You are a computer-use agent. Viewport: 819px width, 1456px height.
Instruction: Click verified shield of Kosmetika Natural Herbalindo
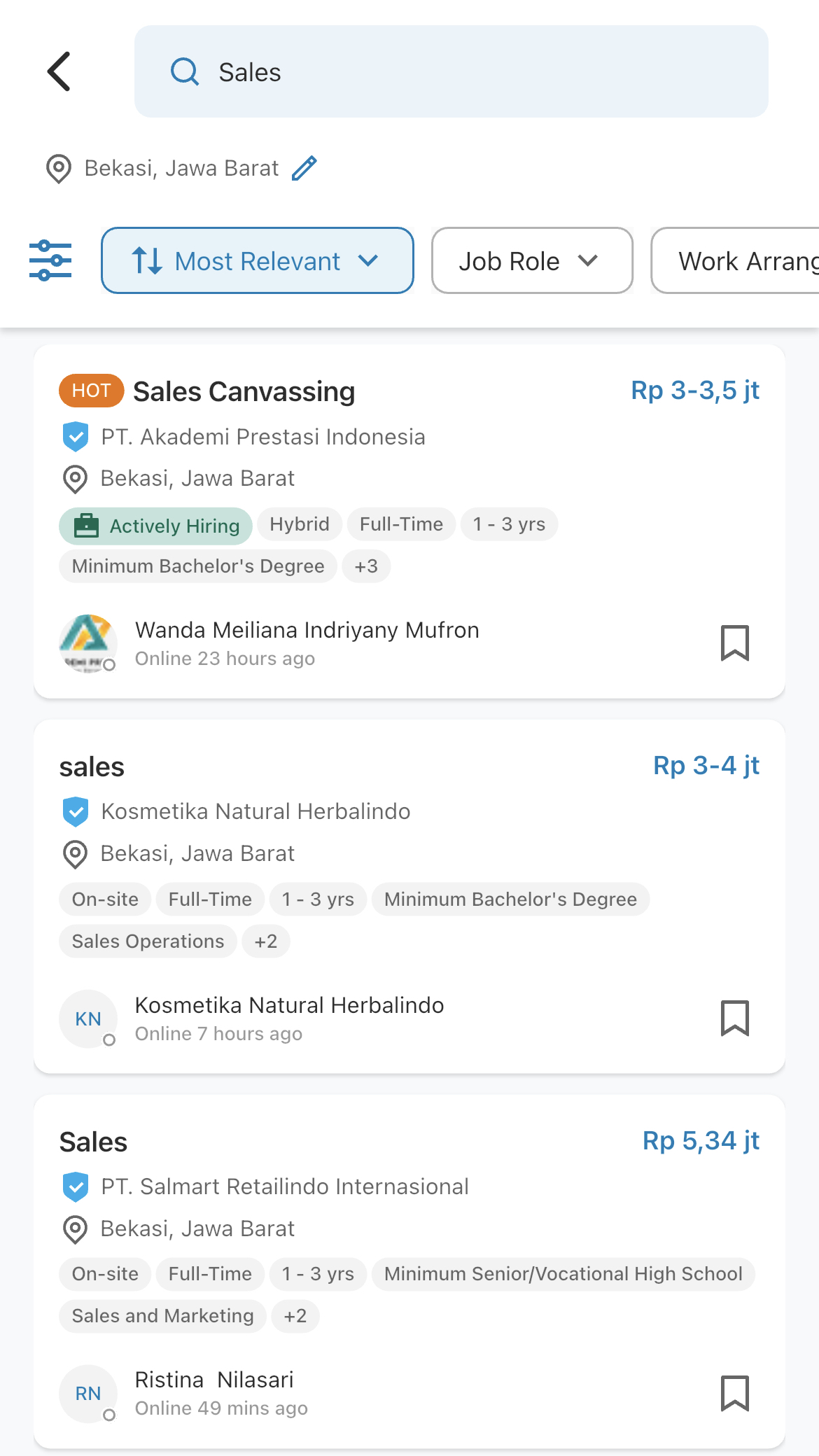pyautogui.click(x=75, y=811)
